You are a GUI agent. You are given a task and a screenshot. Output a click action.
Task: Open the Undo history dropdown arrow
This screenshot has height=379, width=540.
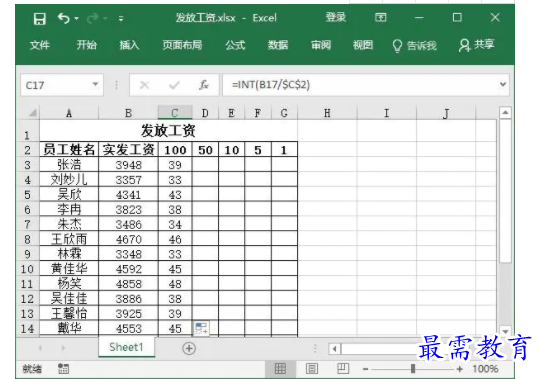tap(76, 18)
